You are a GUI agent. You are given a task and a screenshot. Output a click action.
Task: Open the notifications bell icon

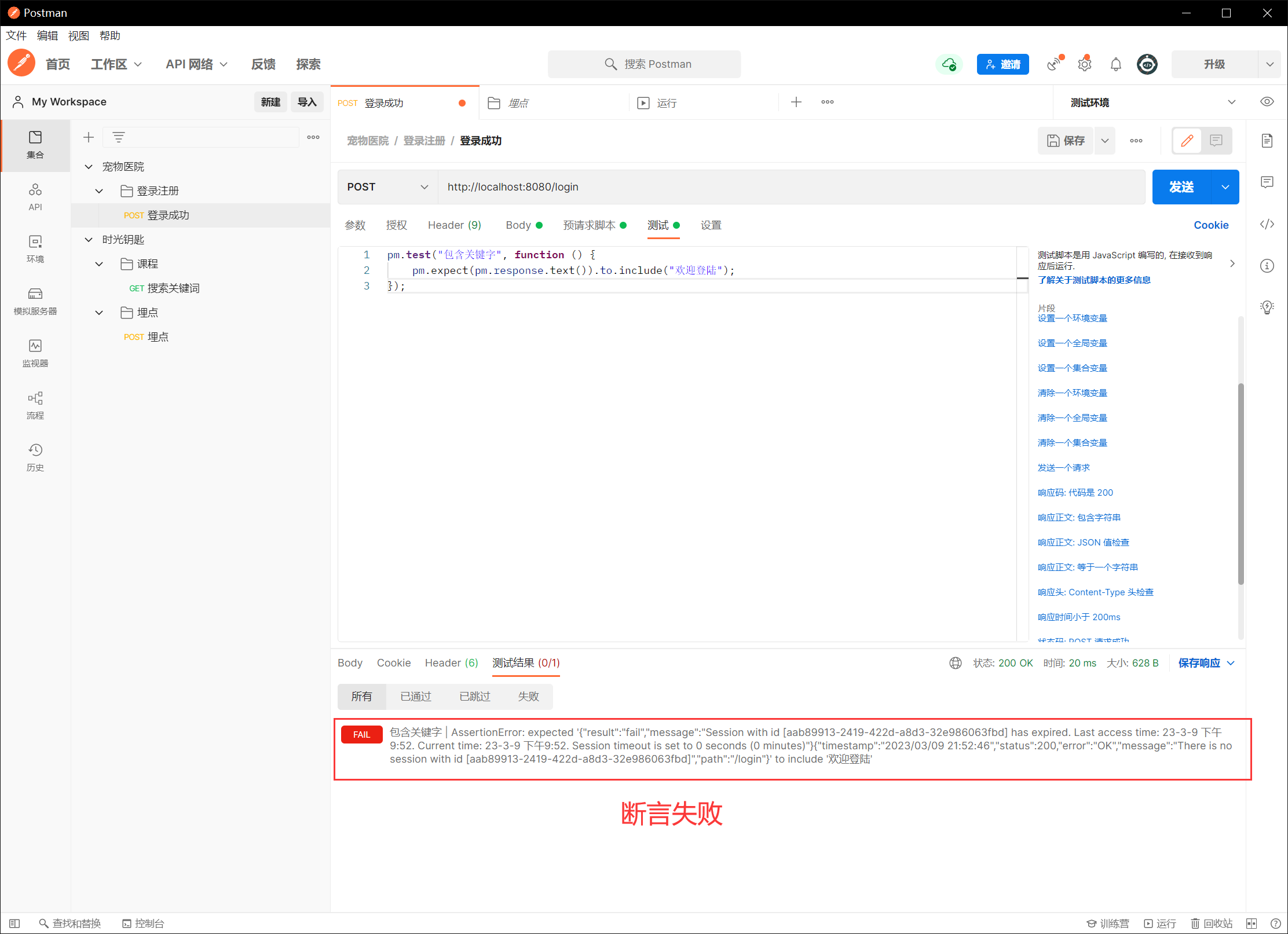tap(1115, 64)
